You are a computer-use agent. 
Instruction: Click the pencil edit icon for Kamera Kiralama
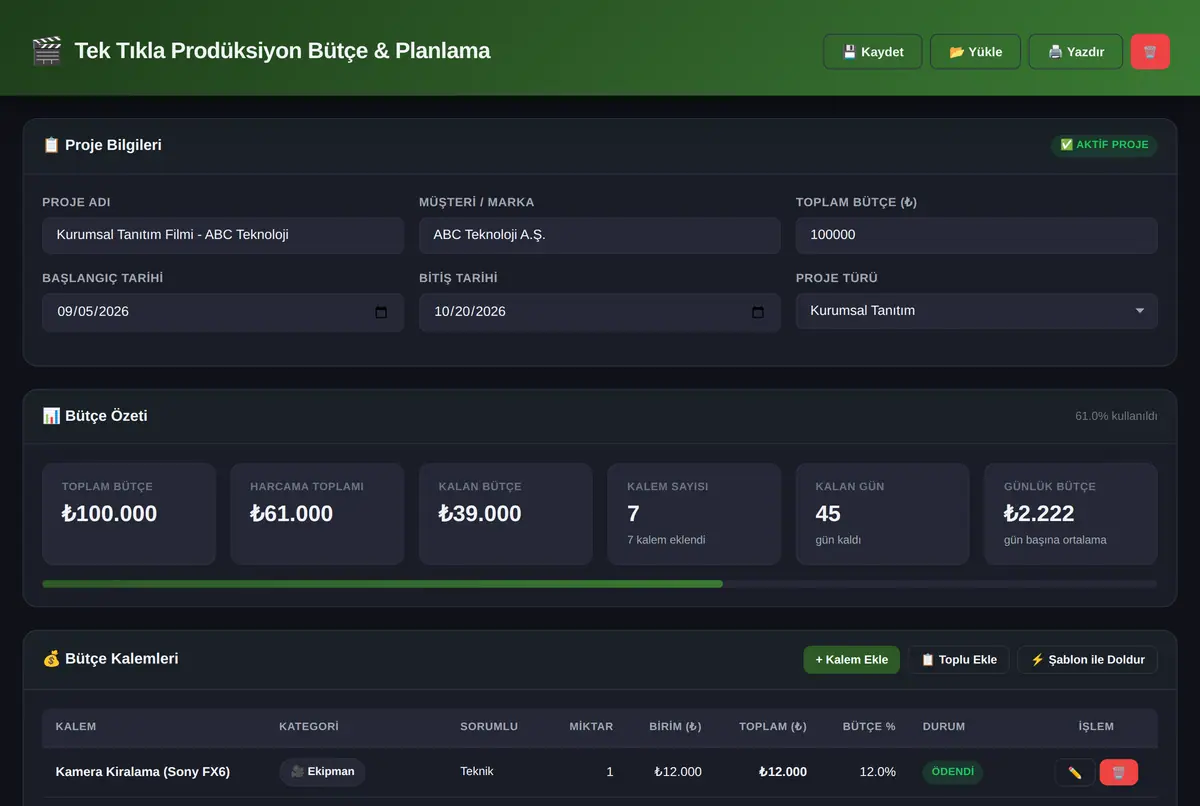click(x=1075, y=772)
